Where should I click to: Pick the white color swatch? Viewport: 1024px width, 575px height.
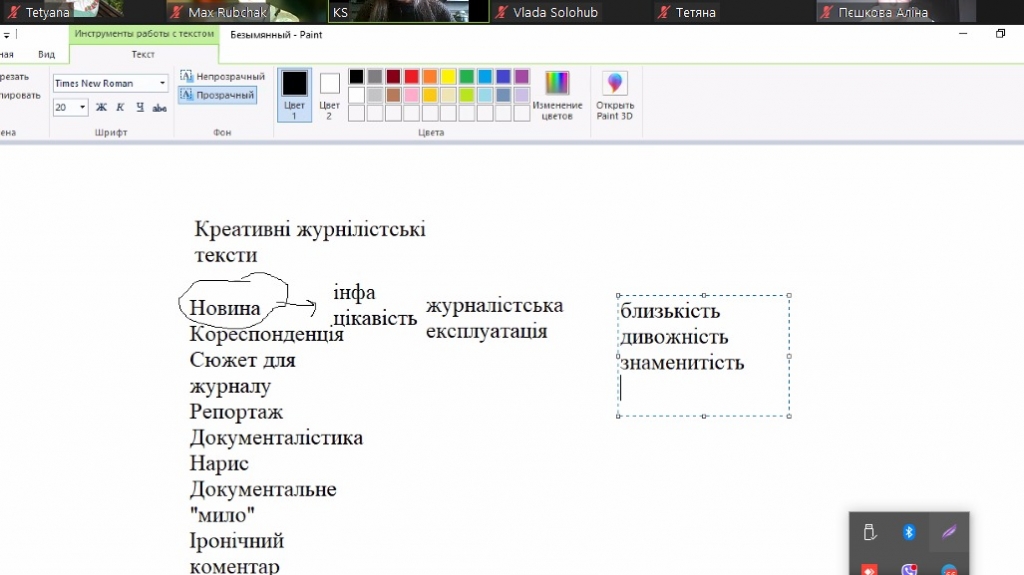point(356,95)
